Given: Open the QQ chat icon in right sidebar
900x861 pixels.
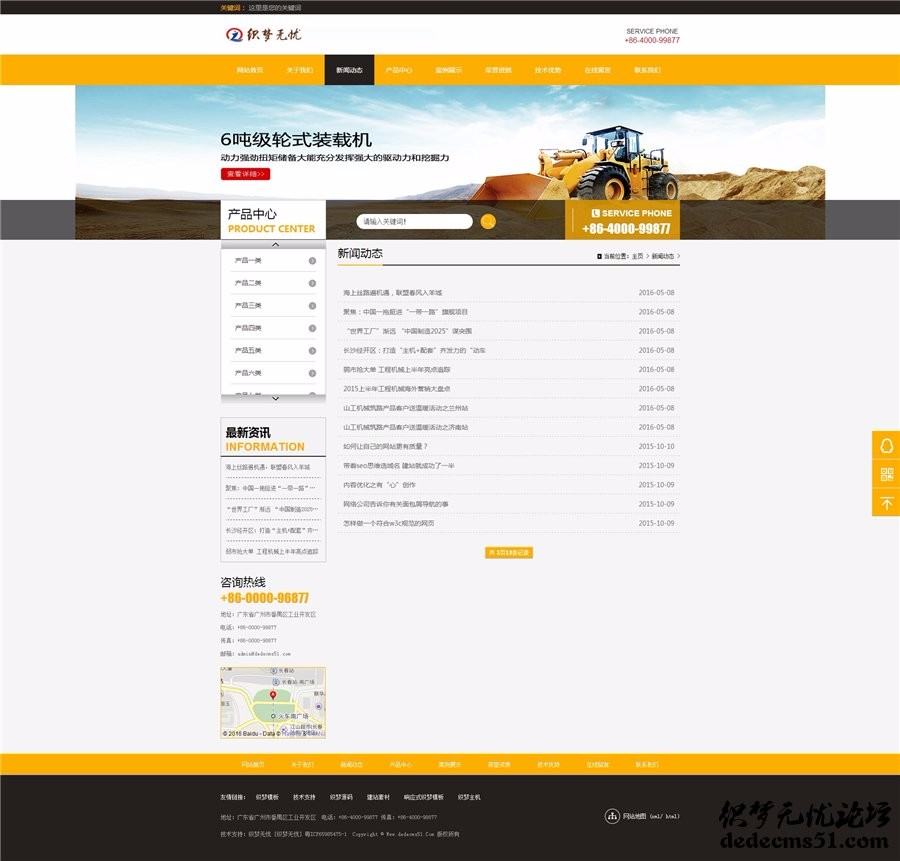Looking at the screenshot, I should tap(886, 446).
